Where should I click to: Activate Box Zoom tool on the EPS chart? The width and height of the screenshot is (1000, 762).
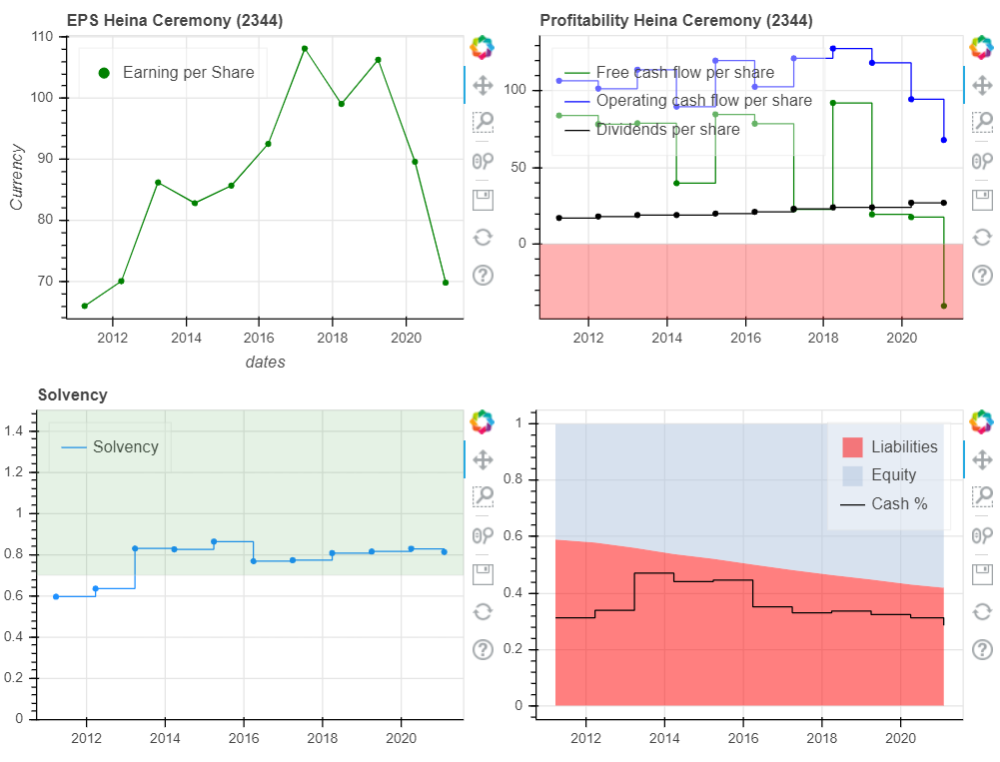click(x=482, y=123)
